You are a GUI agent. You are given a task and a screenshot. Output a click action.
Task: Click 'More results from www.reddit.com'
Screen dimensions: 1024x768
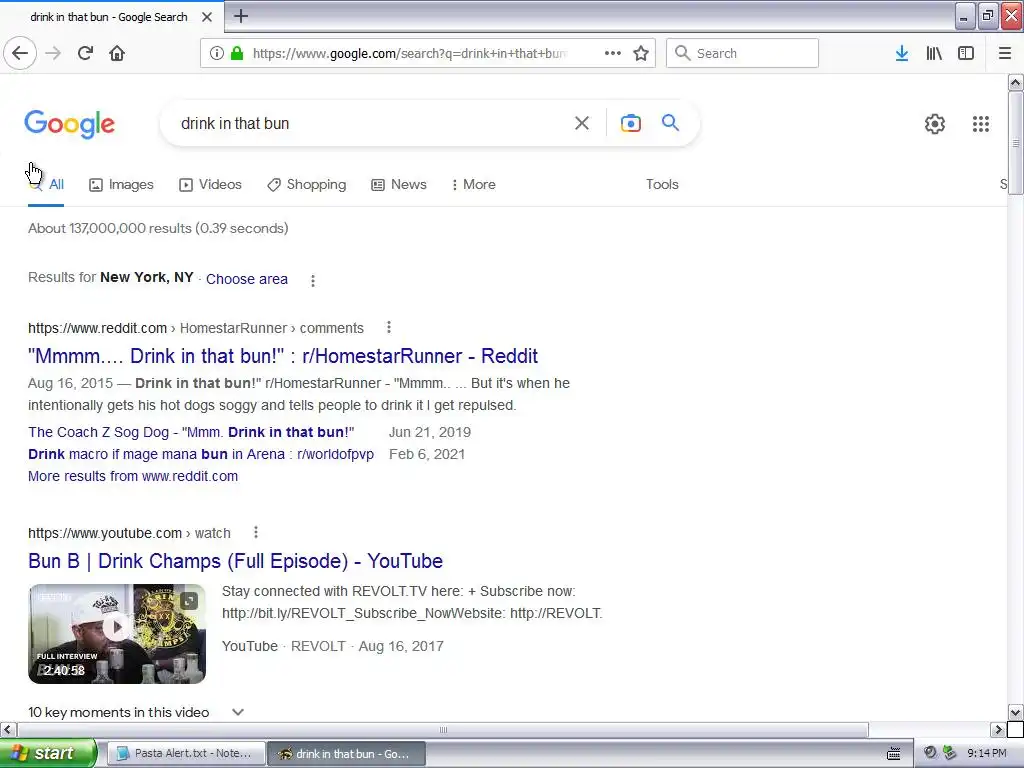click(133, 476)
